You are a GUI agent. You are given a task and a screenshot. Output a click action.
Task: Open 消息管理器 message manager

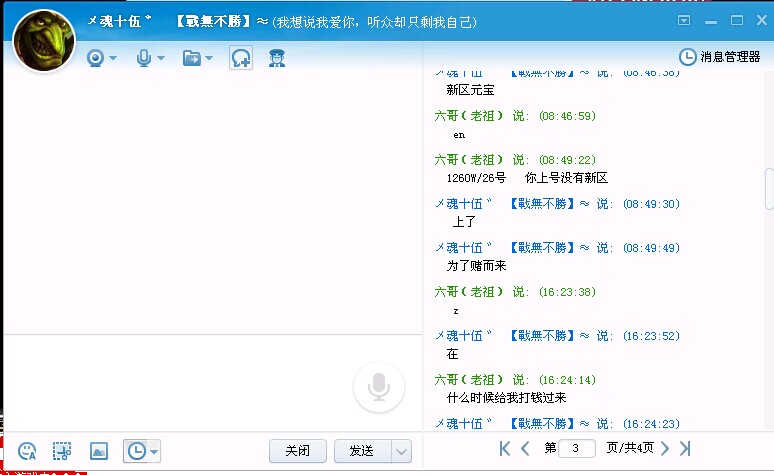click(720, 57)
